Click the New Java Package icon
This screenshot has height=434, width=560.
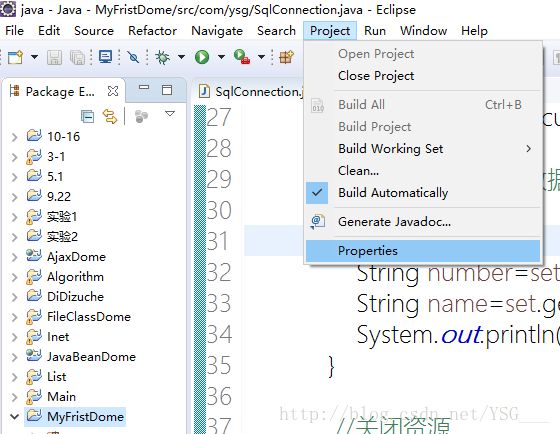click(x=286, y=57)
